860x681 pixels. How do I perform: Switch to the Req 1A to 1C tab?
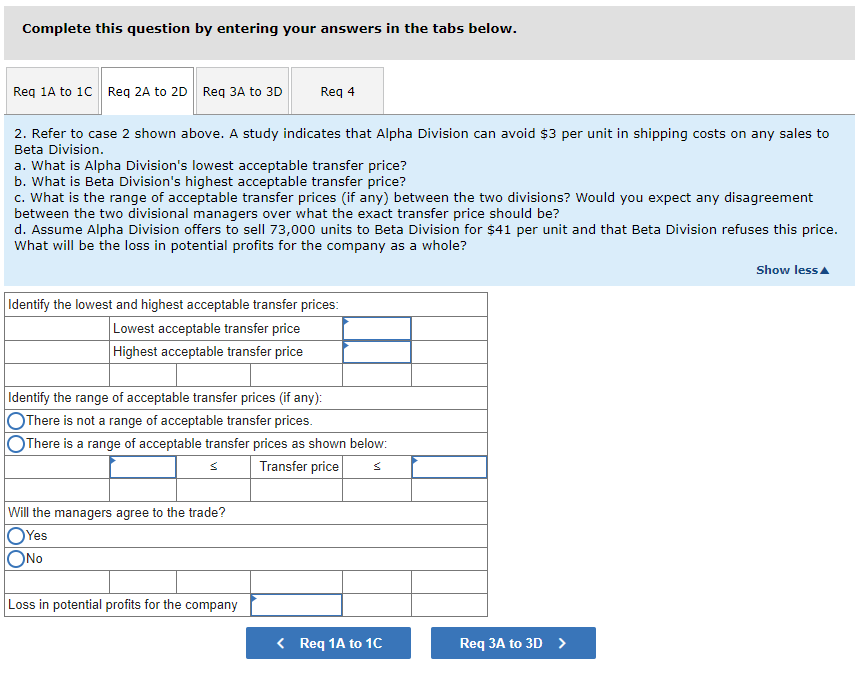pos(52,90)
